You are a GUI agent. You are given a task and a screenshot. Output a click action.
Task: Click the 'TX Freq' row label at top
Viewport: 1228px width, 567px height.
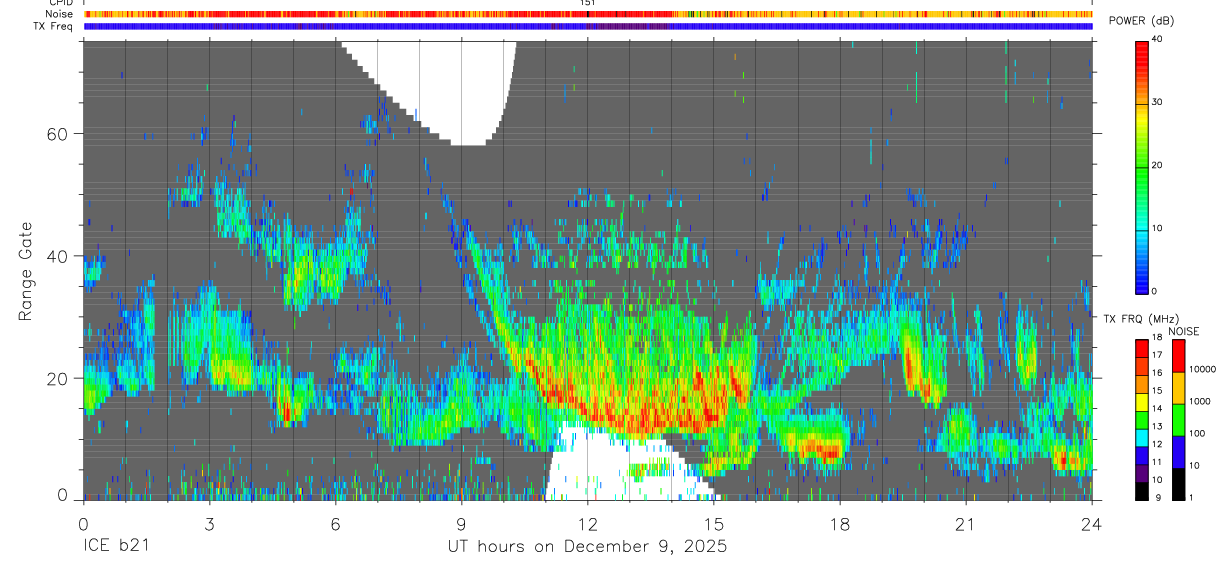pos(54,26)
